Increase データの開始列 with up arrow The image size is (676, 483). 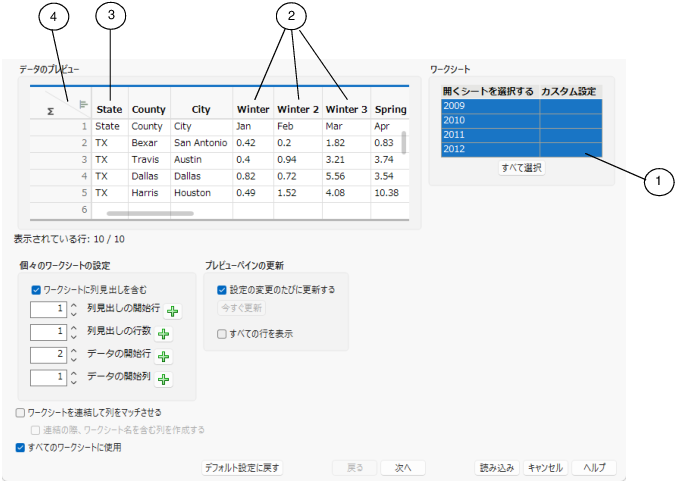[74, 374]
